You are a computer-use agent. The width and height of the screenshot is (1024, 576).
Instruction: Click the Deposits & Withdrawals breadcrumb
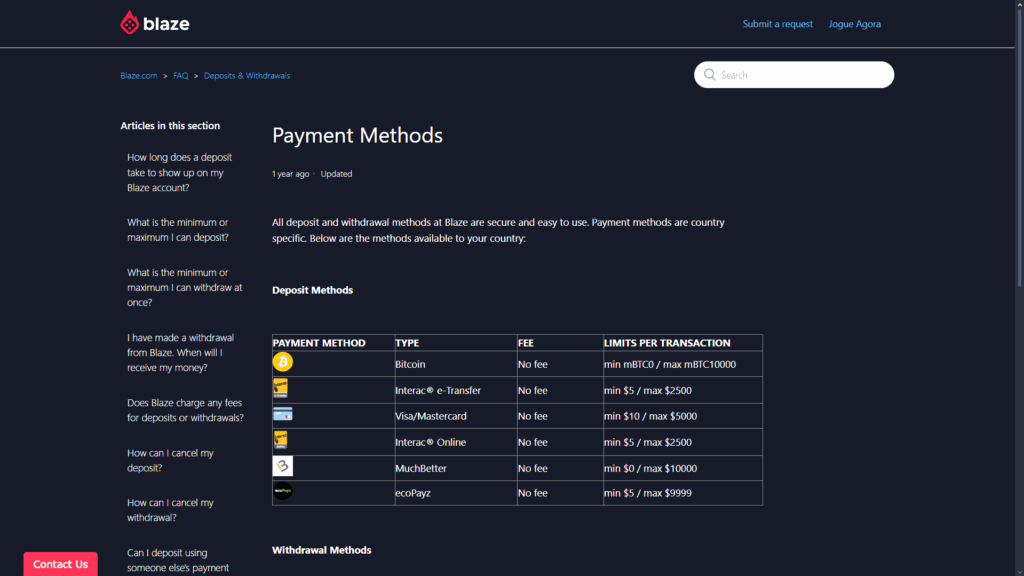pyautogui.click(x=247, y=75)
